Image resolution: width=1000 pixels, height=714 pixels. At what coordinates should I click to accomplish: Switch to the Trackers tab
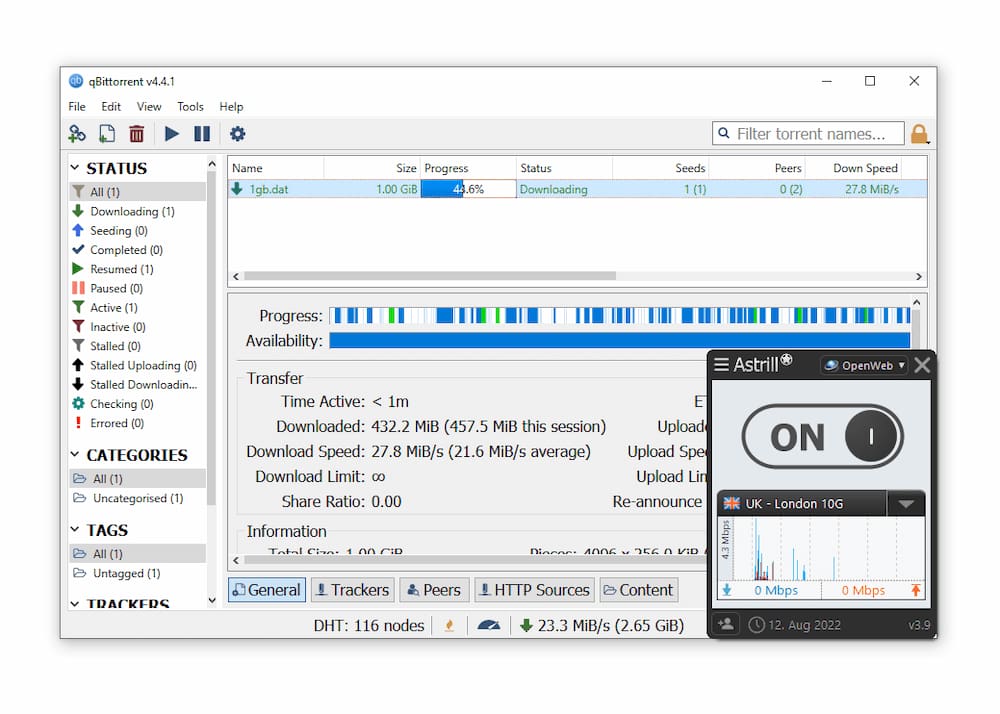coord(352,590)
